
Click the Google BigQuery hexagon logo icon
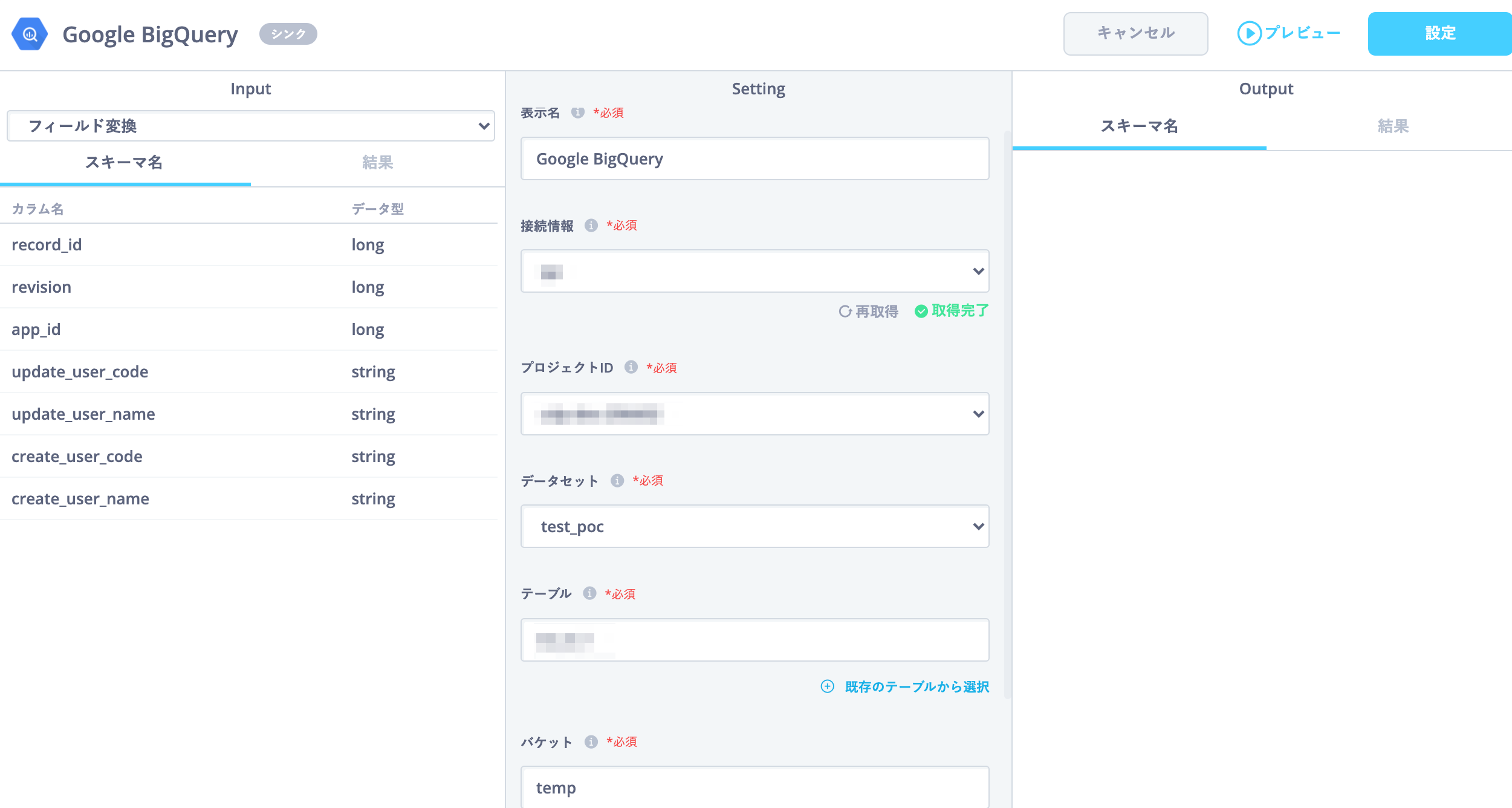tap(30, 34)
